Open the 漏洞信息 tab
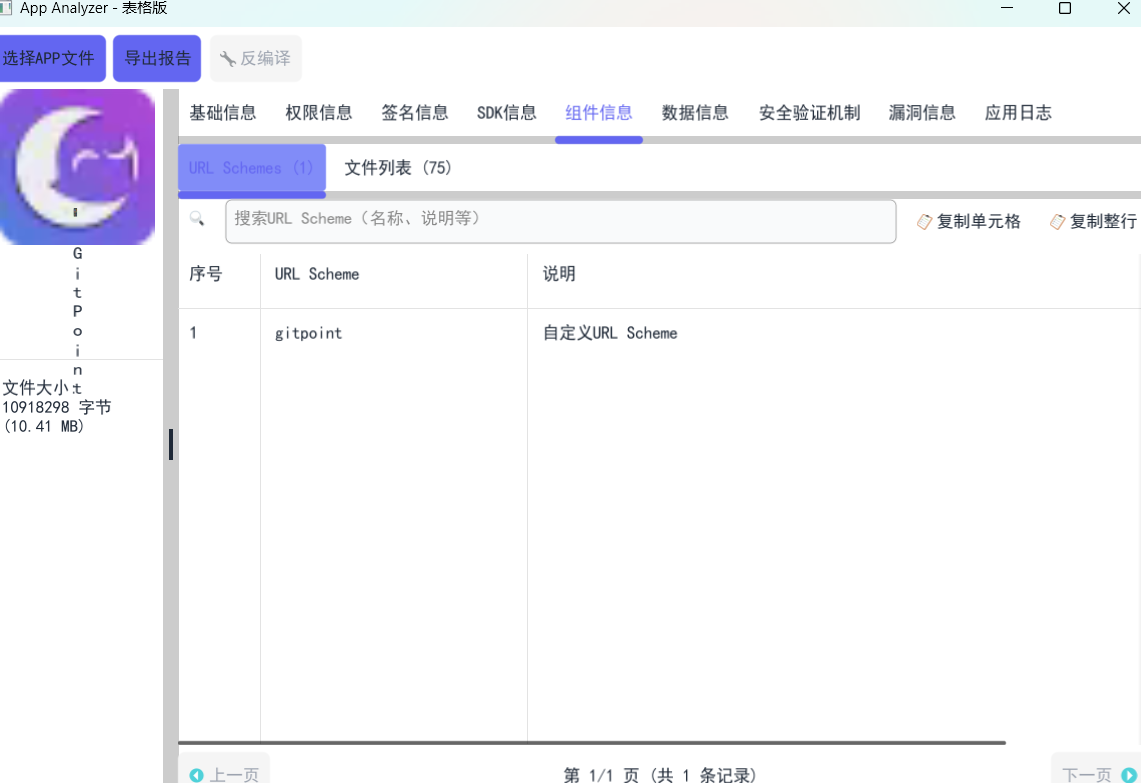The height and width of the screenshot is (783, 1141). [921, 112]
